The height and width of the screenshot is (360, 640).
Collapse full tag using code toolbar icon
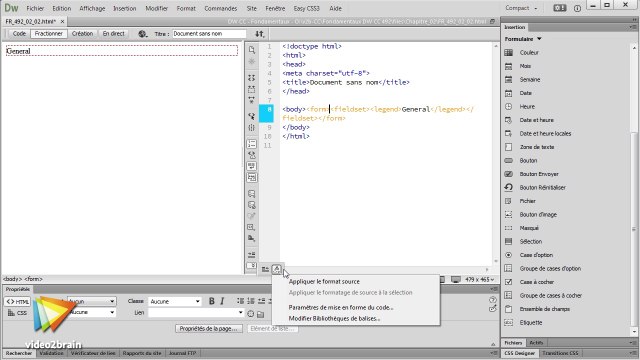[x=251, y=78]
